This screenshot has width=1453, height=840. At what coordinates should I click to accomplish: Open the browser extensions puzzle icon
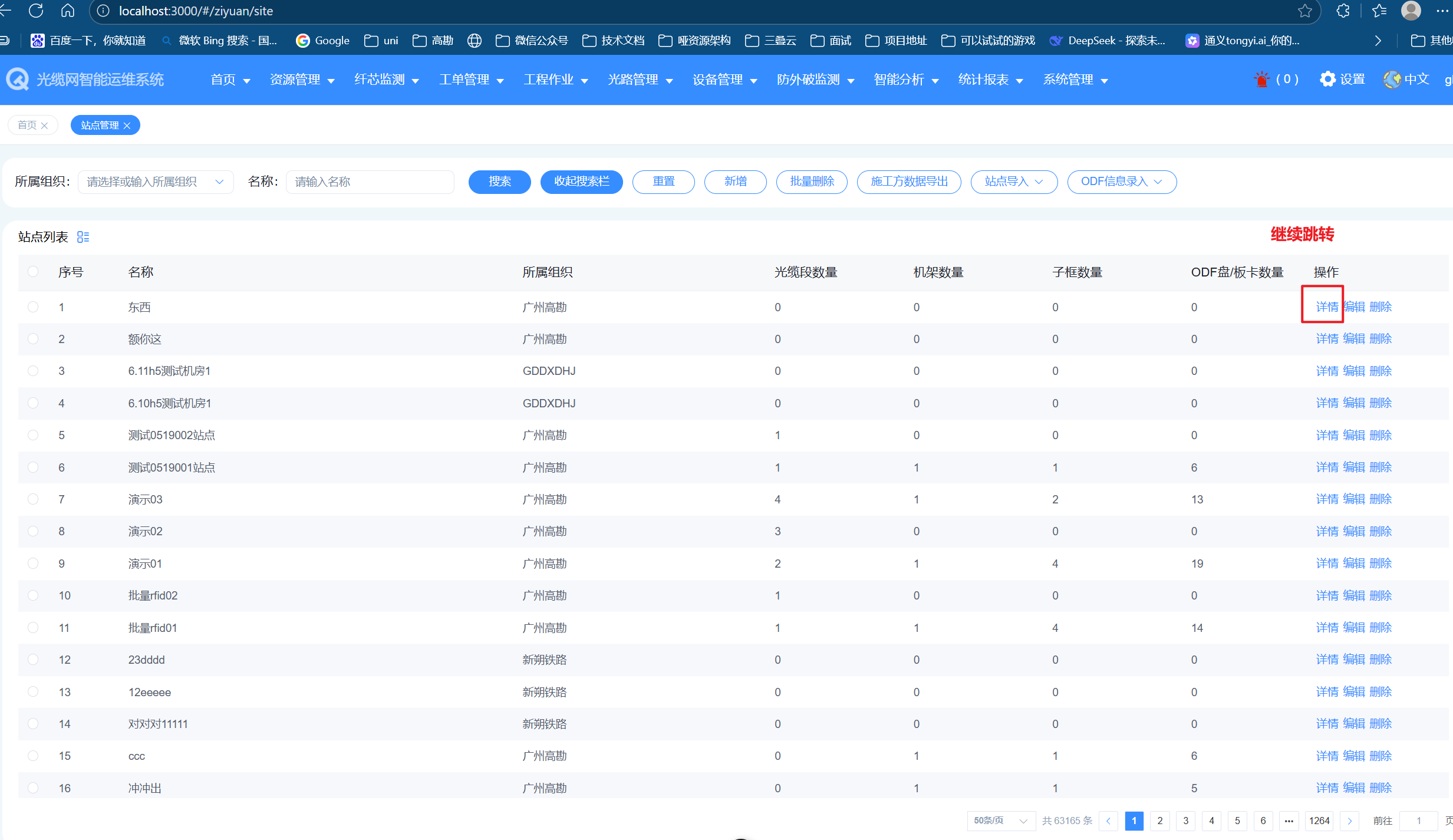(1343, 11)
